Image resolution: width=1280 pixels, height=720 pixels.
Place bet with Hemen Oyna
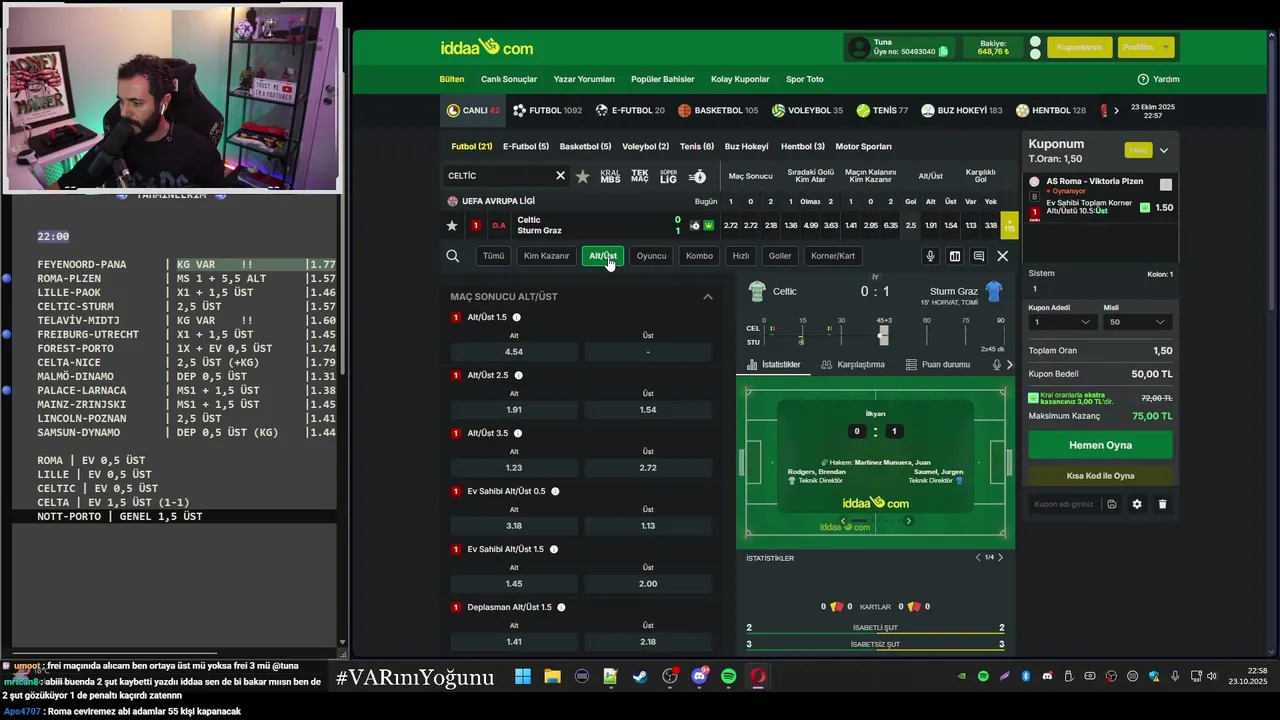1100,445
